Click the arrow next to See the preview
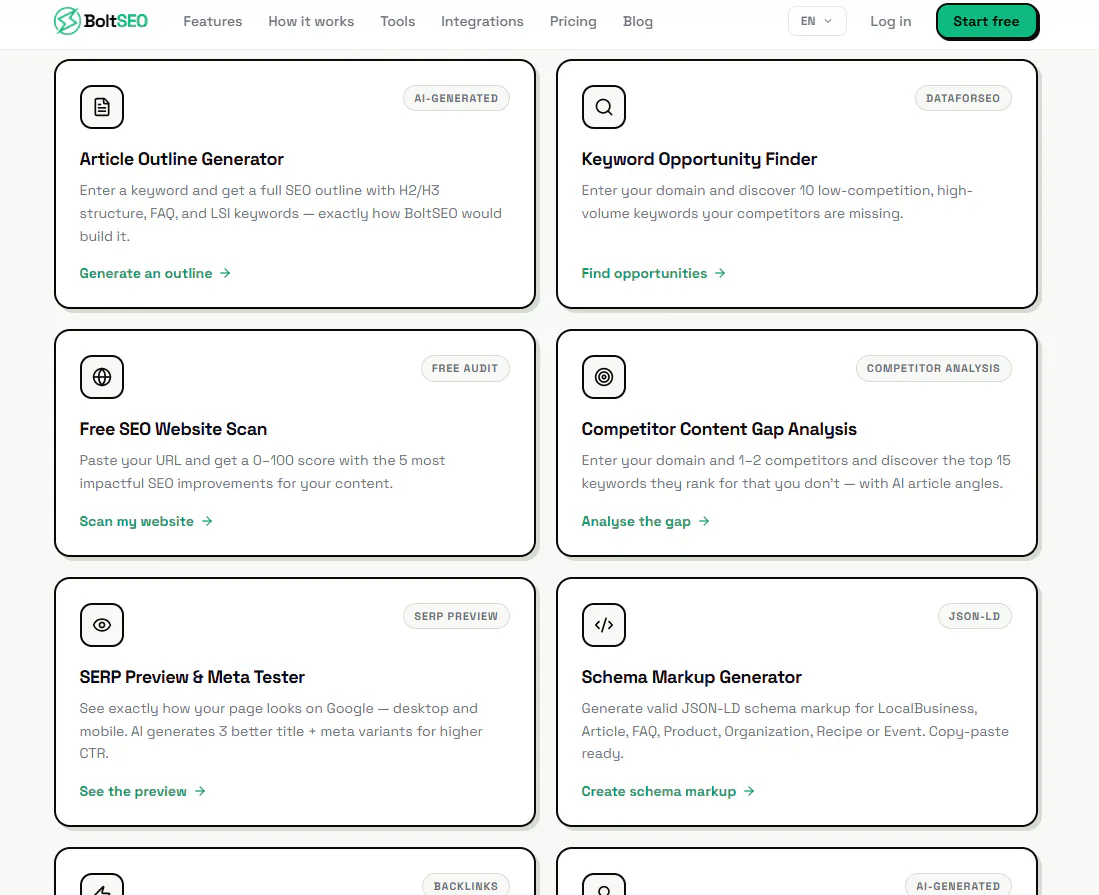1099x895 pixels. (200, 791)
